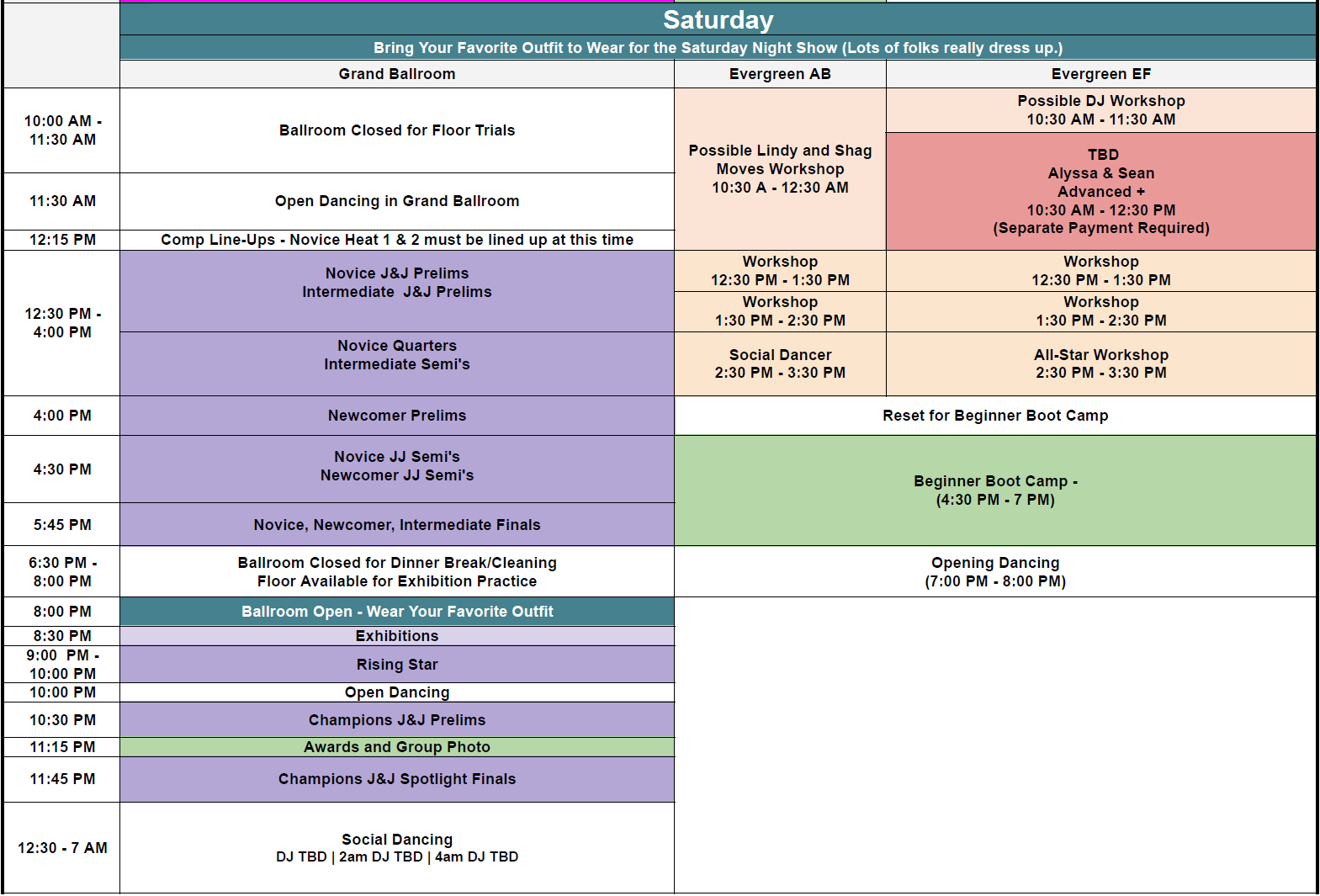The height and width of the screenshot is (896, 1320).
Task: Click the Exhibitions cell
Action: [x=397, y=636]
